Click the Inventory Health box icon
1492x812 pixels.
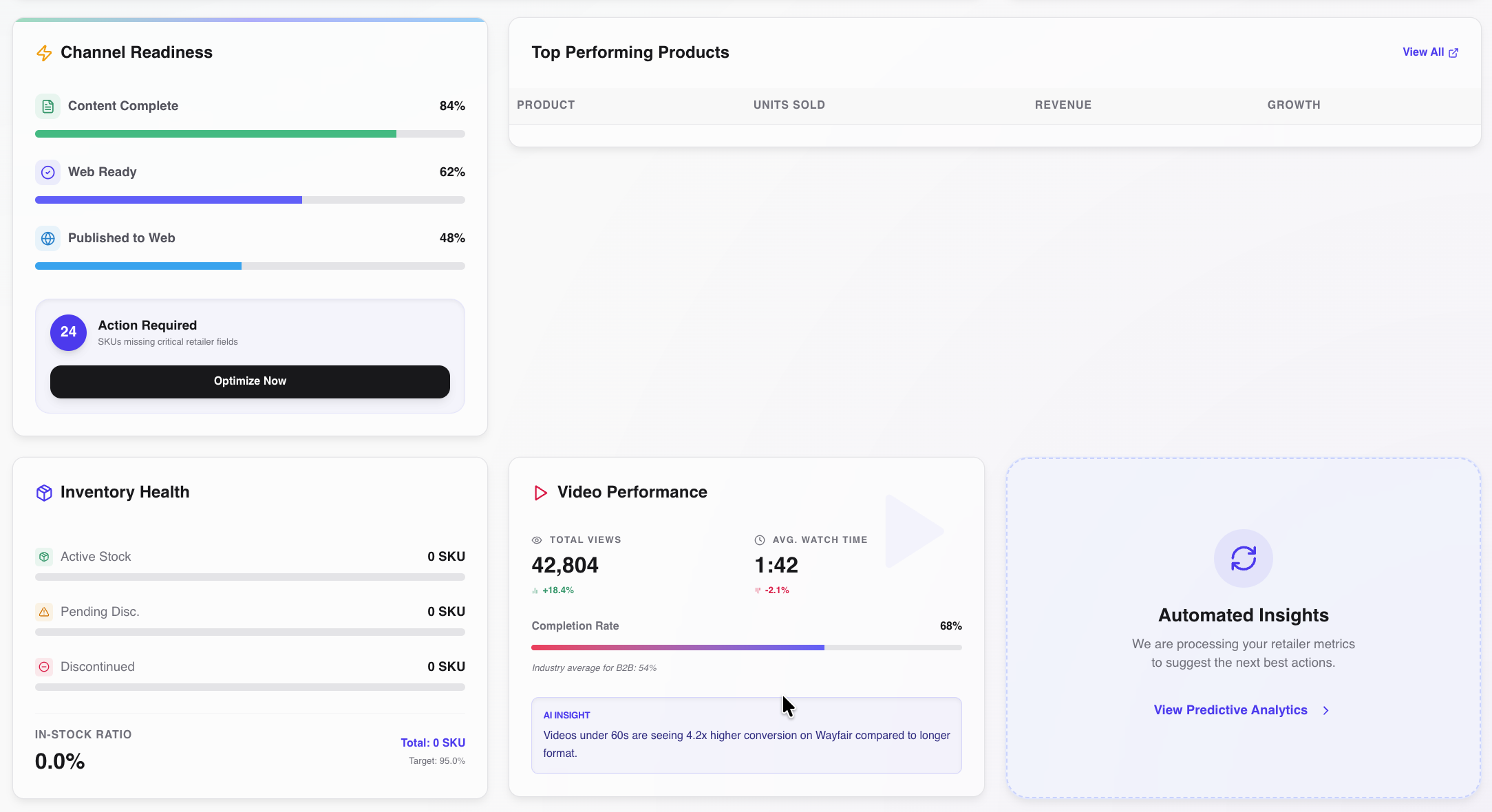[x=44, y=493]
